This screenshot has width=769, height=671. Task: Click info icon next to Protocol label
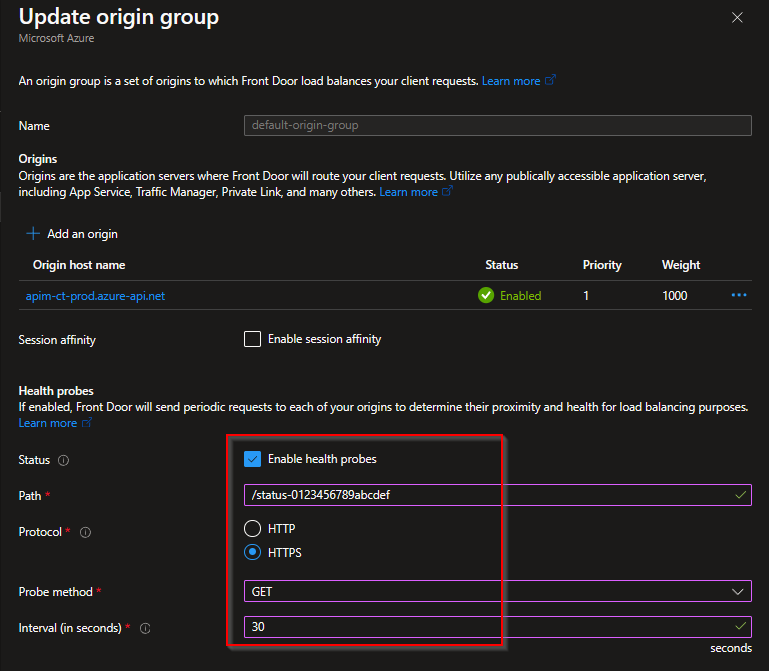[x=85, y=532]
